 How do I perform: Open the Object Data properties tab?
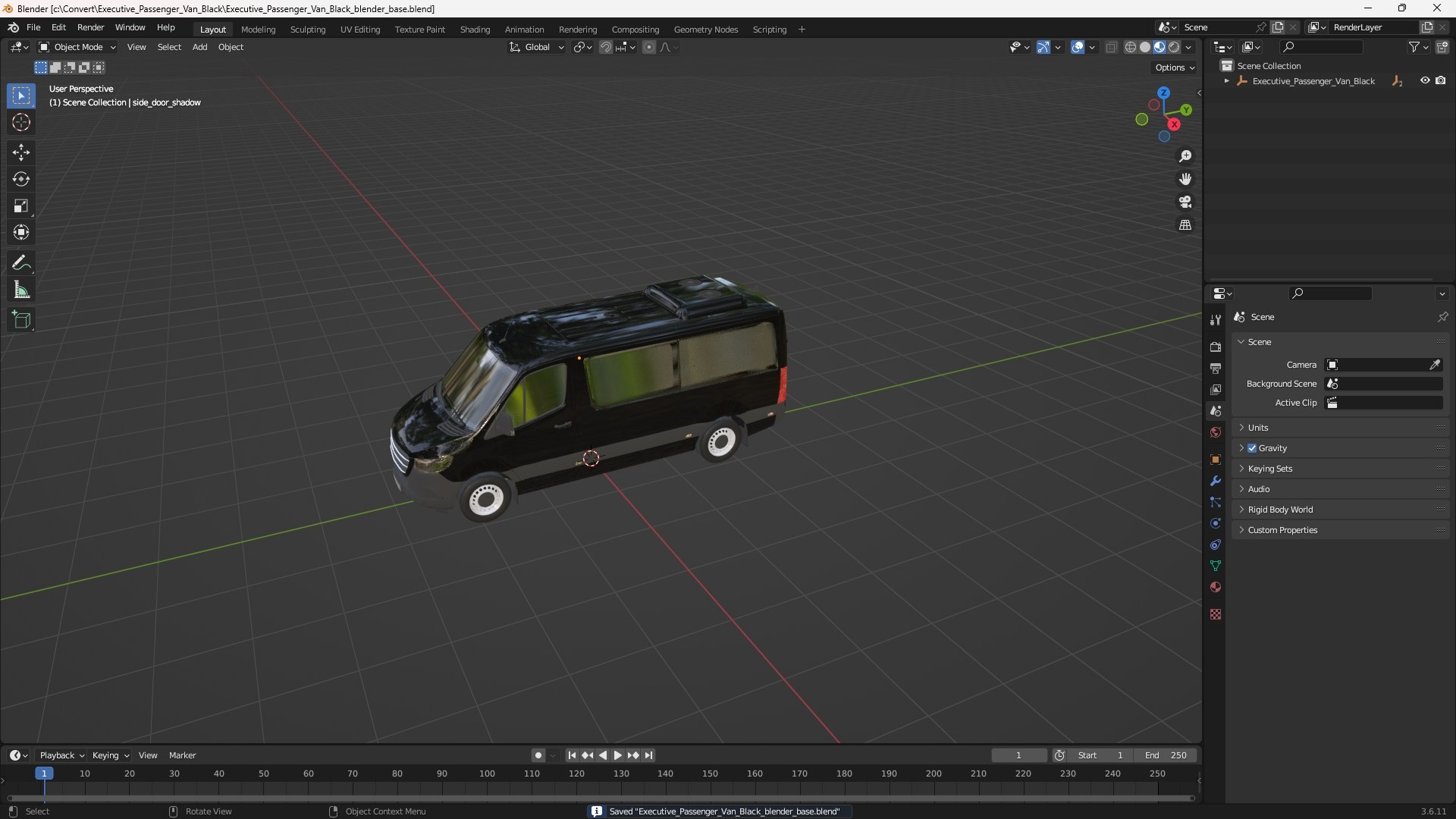pos(1216,566)
